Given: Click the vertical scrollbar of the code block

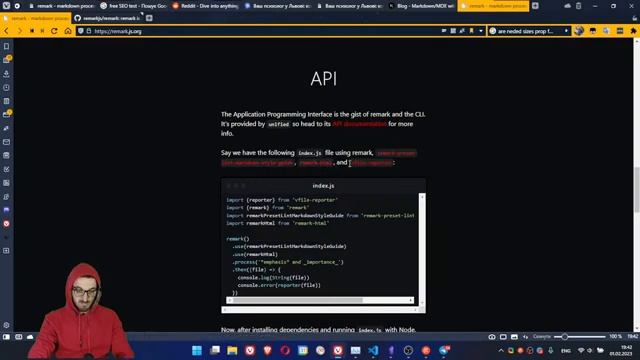Looking at the screenshot, I should point(422,249).
